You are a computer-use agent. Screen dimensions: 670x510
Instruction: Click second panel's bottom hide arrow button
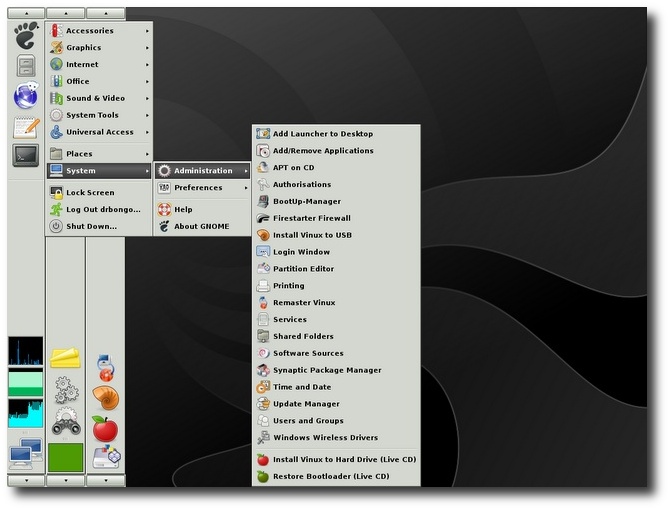[65, 481]
